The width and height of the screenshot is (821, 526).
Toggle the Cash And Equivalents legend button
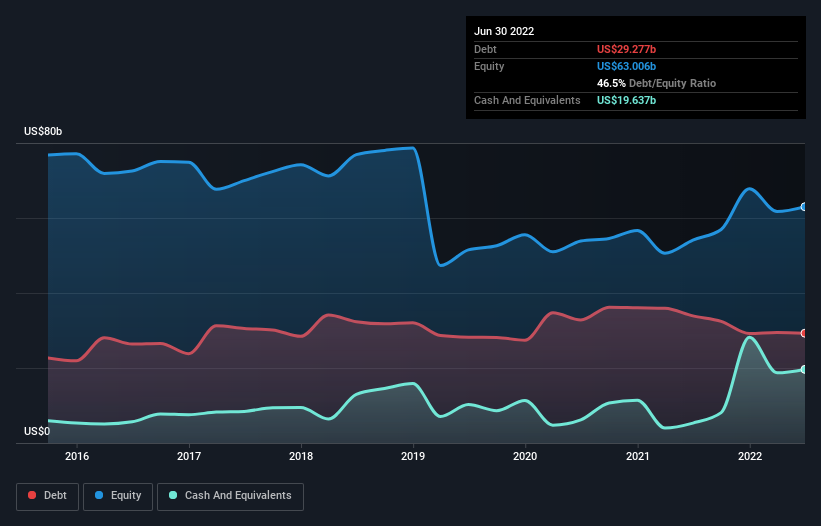[x=230, y=496]
